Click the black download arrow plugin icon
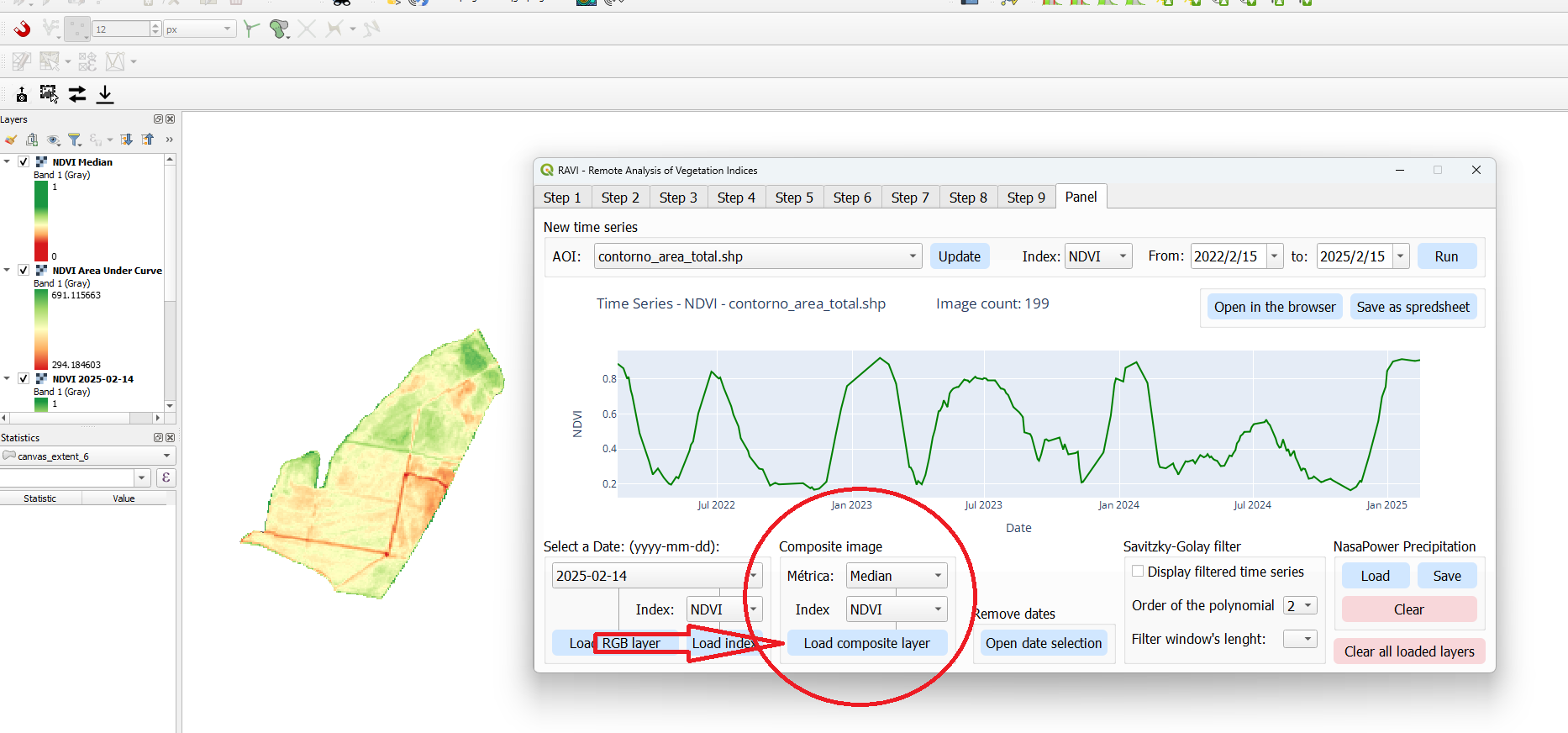The height and width of the screenshot is (733, 1568). point(105,94)
